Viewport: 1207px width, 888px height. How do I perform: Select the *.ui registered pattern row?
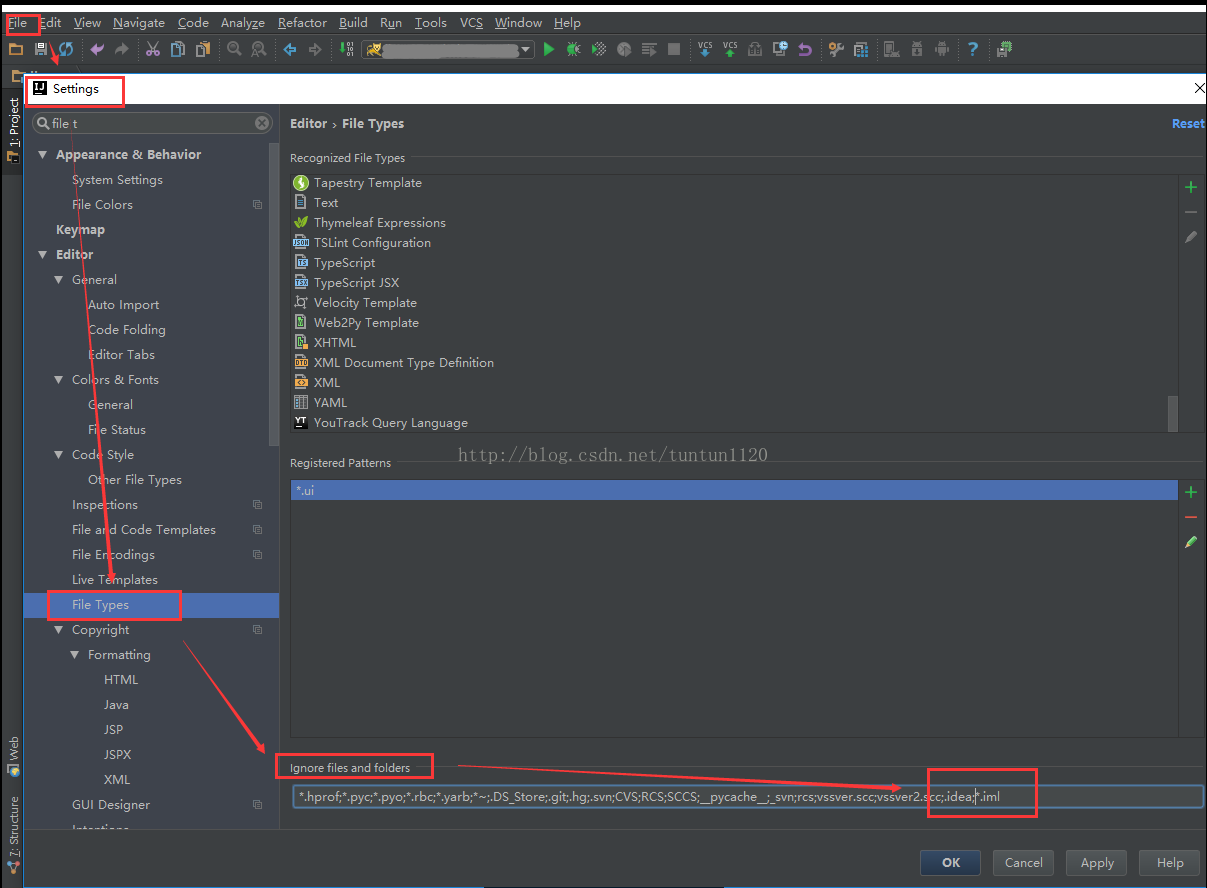pos(735,490)
